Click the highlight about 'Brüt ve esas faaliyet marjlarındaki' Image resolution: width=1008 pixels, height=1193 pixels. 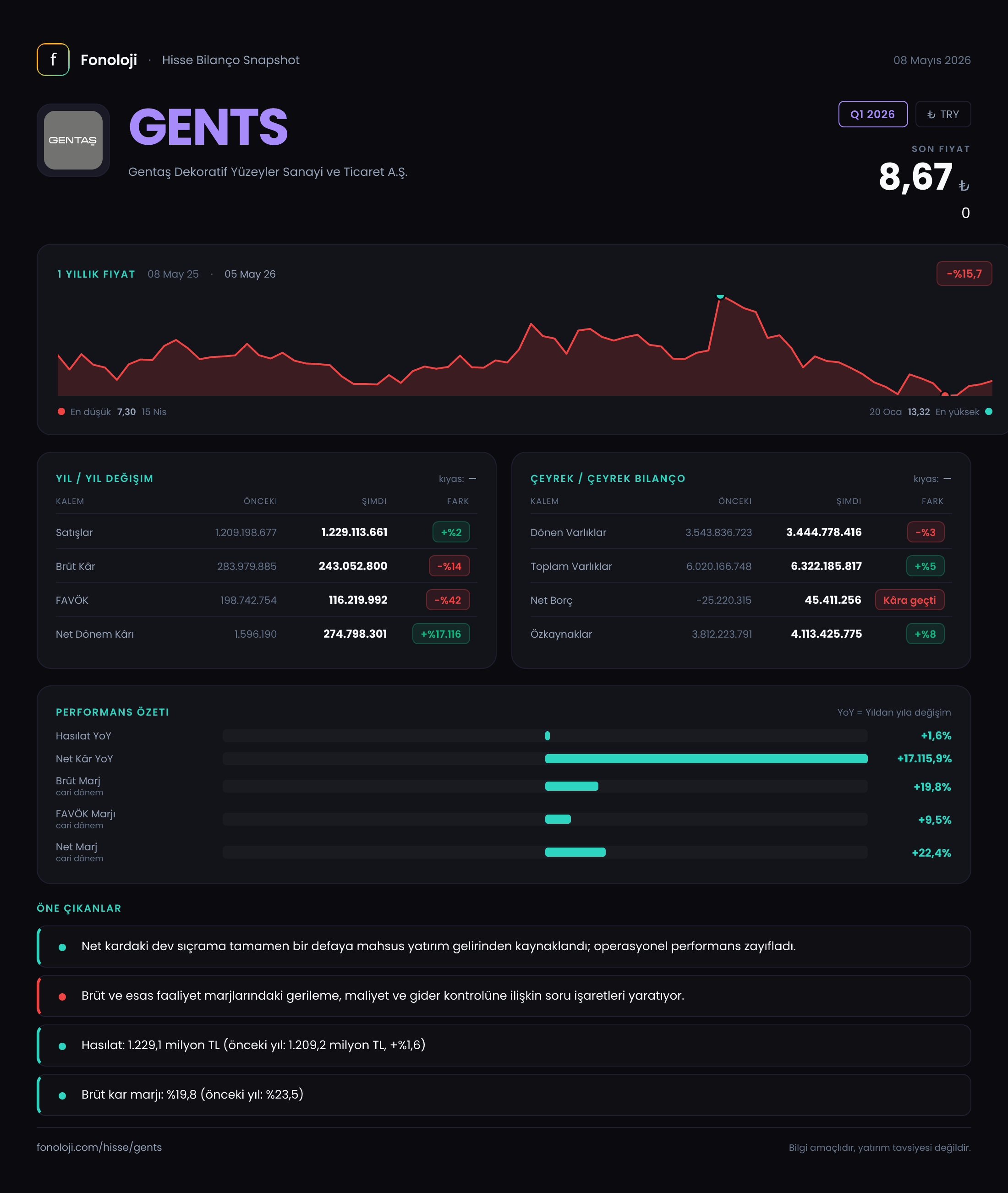(x=504, y=996)
